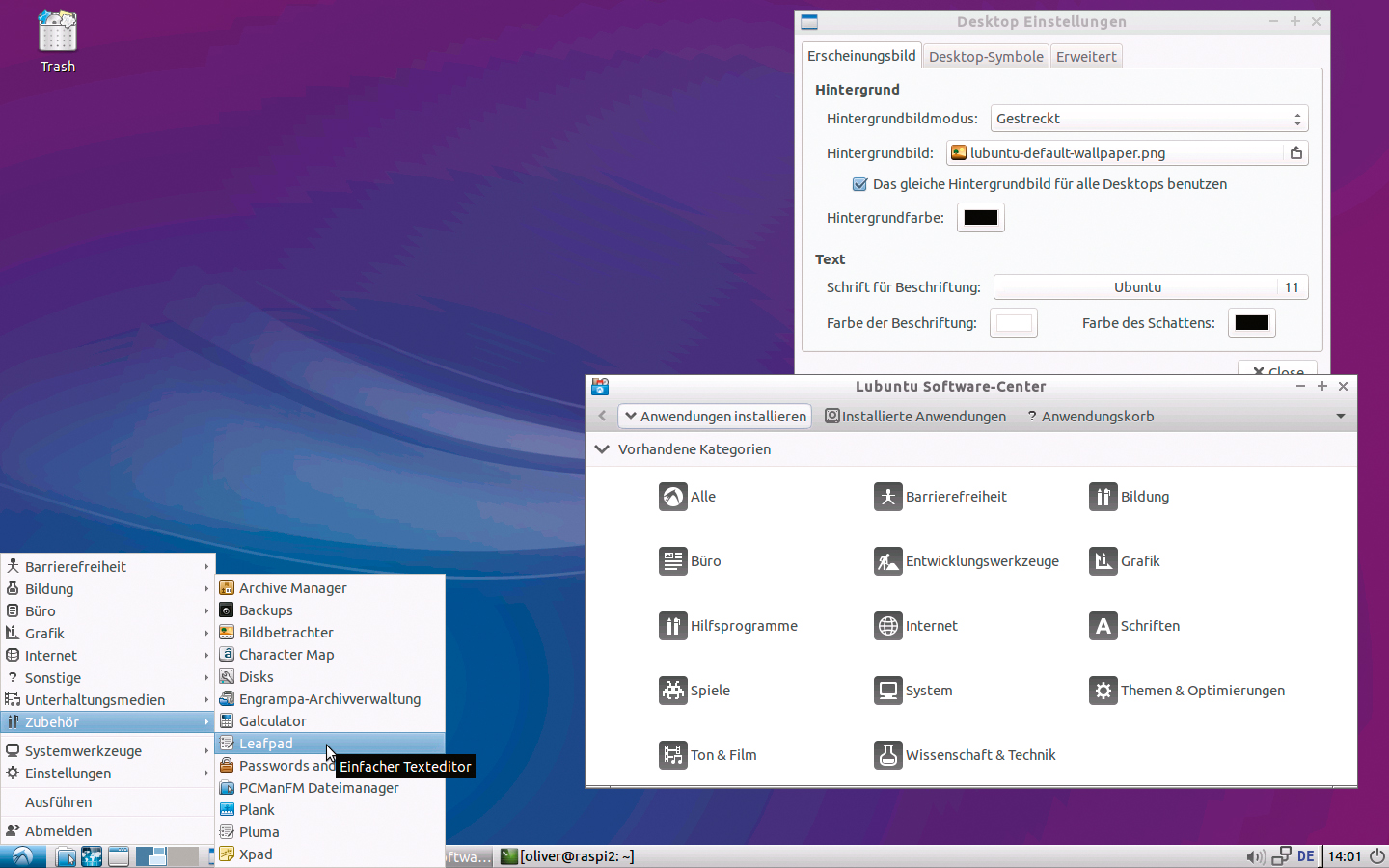Expand the Grafik submenu in start menu

(107, 634)
